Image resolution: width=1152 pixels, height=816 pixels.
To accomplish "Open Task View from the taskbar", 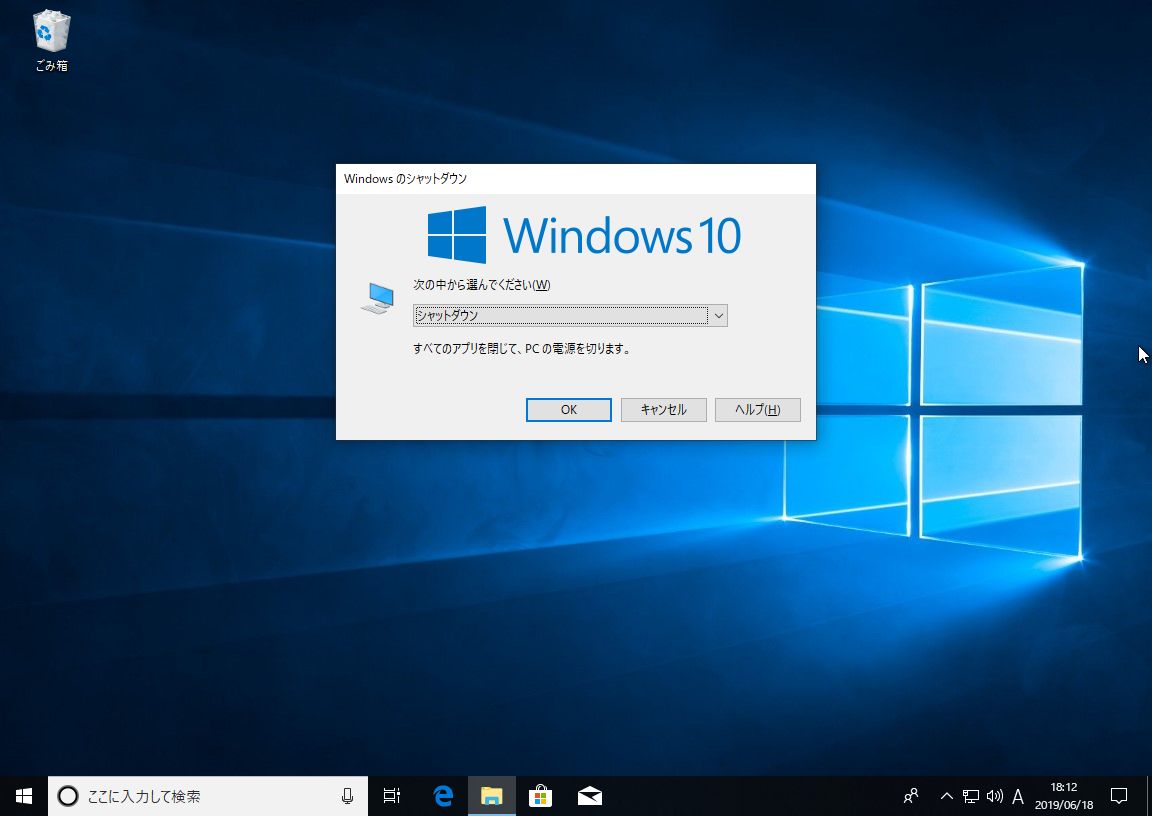I will tap(392, 796).
